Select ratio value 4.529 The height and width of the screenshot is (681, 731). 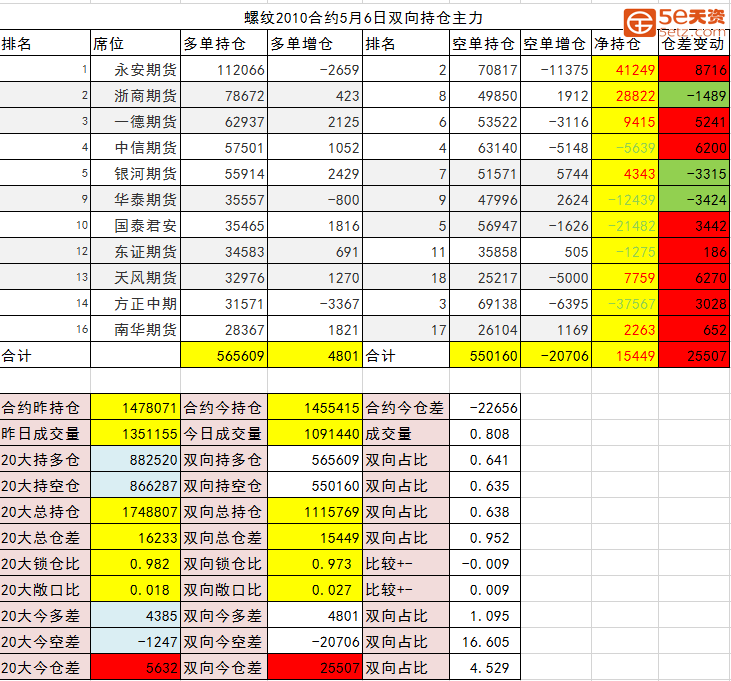coord(485,668)
